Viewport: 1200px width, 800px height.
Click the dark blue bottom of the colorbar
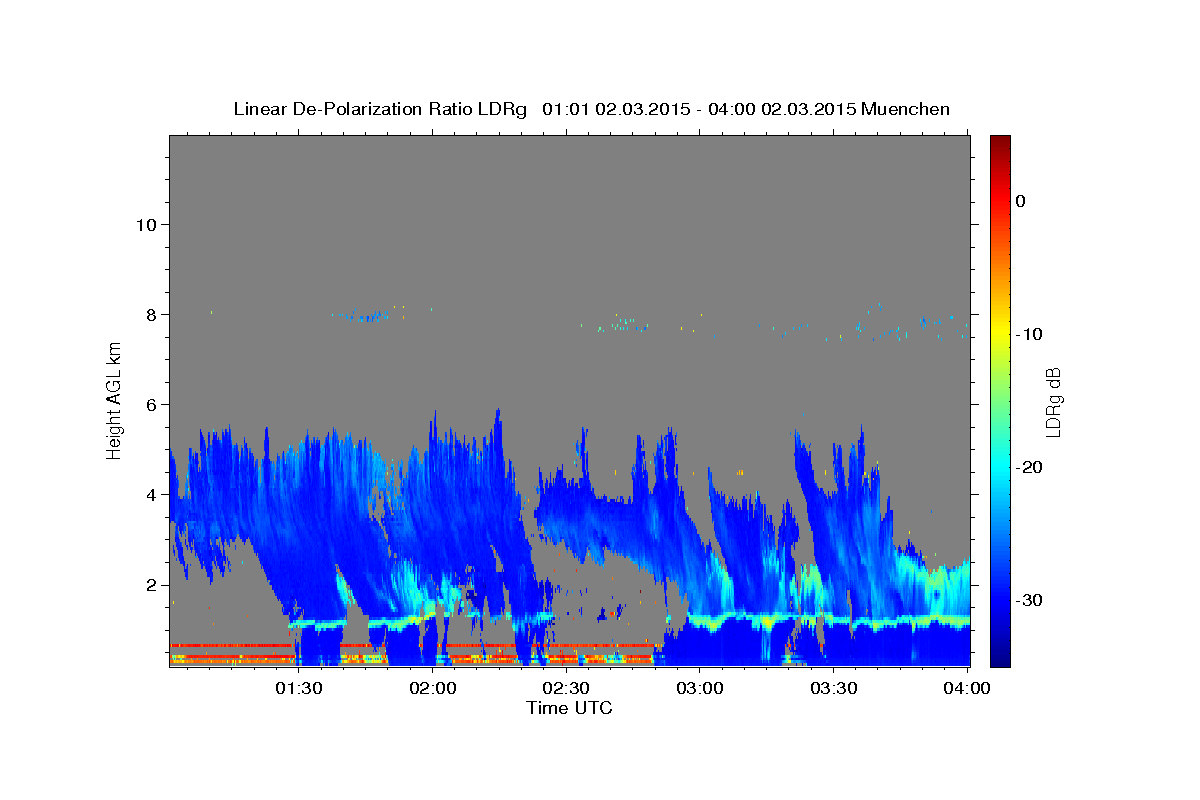click(1000, 658)
